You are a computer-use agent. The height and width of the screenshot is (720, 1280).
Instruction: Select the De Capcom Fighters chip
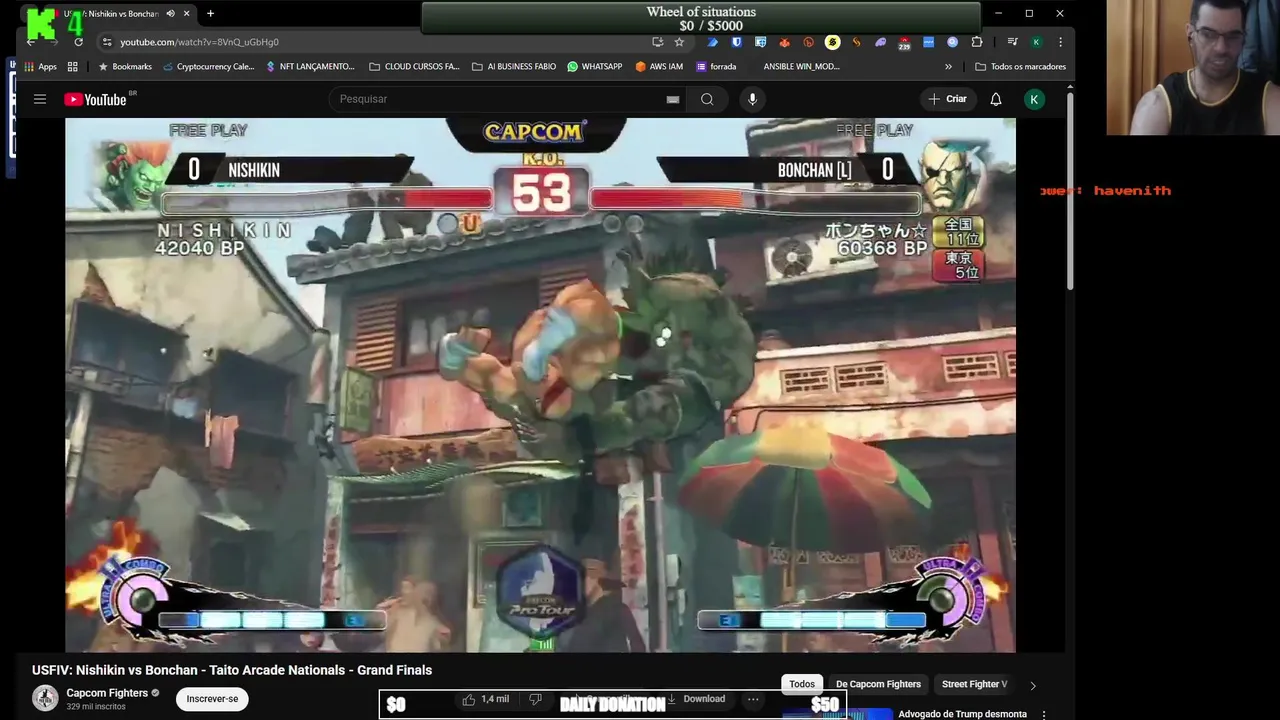pos(878,684)
